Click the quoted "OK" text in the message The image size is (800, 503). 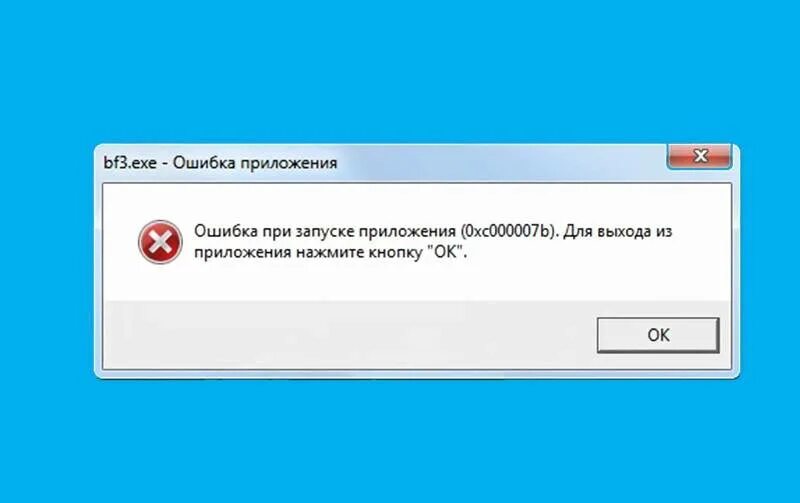(x=447, y=252)
